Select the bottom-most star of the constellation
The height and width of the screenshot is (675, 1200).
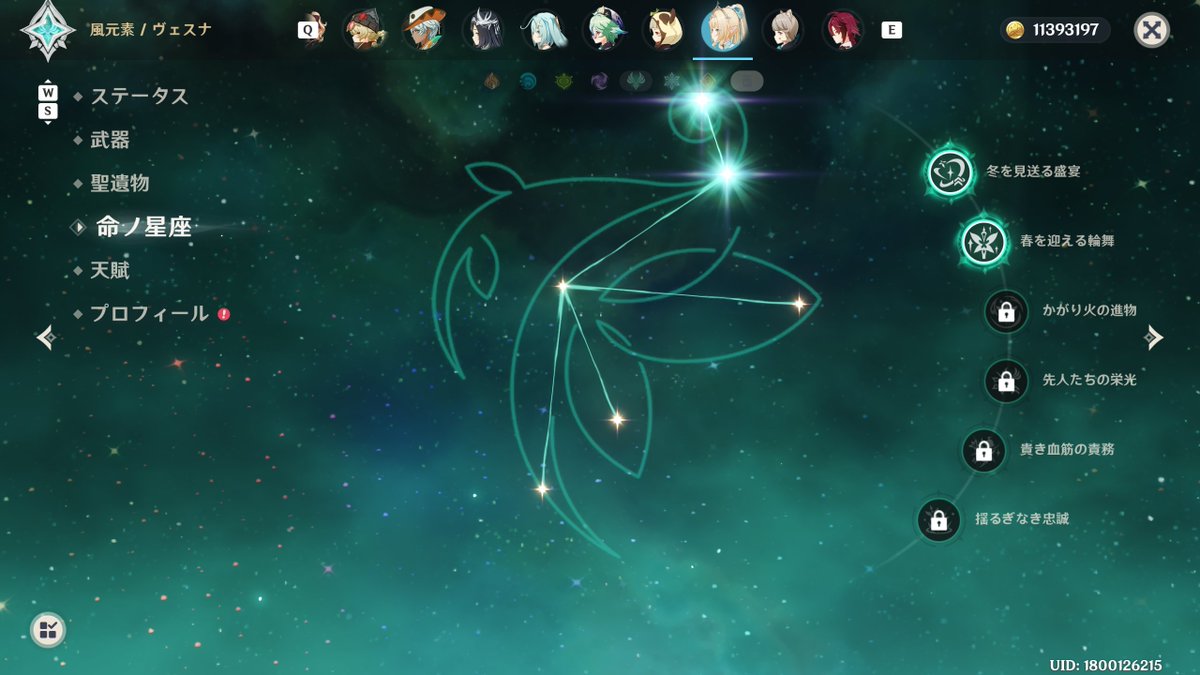(542, 490)
